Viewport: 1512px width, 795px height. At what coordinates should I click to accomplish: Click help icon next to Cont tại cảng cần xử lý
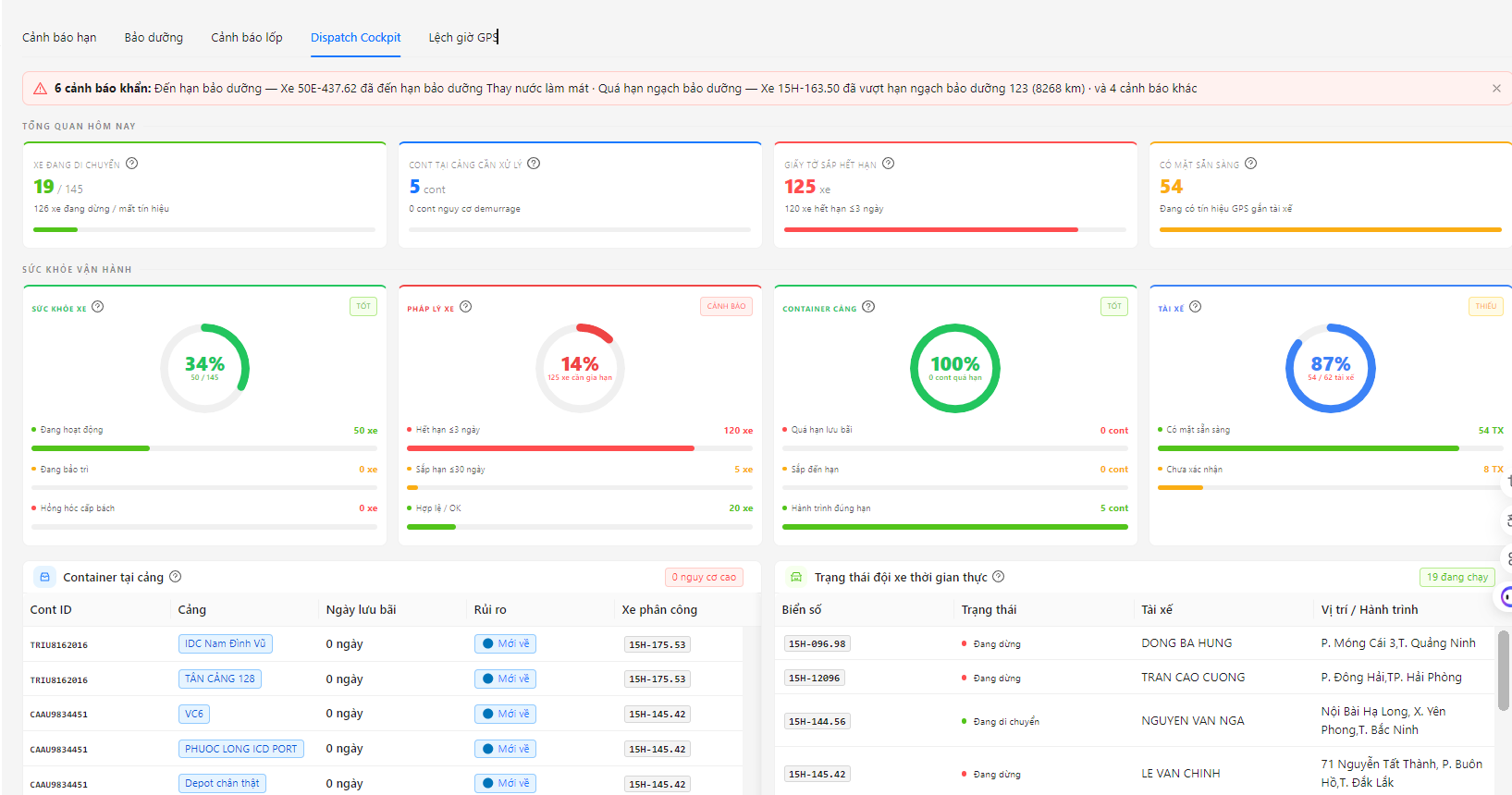[x=534, y=164]
